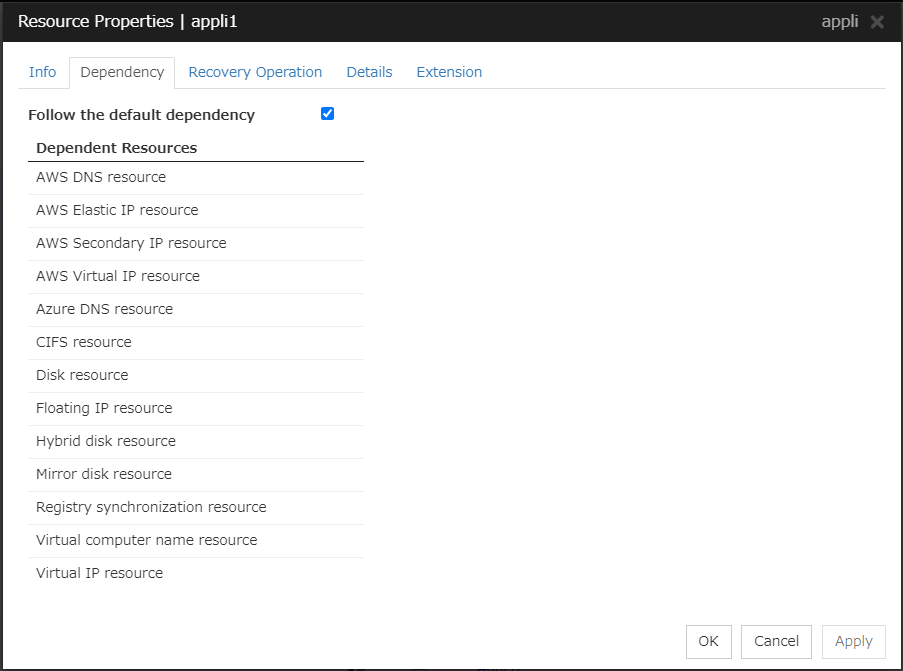This screenshot has width=903, height=671.
Task: Switch to the Info tab
Action: coord(42,72)
